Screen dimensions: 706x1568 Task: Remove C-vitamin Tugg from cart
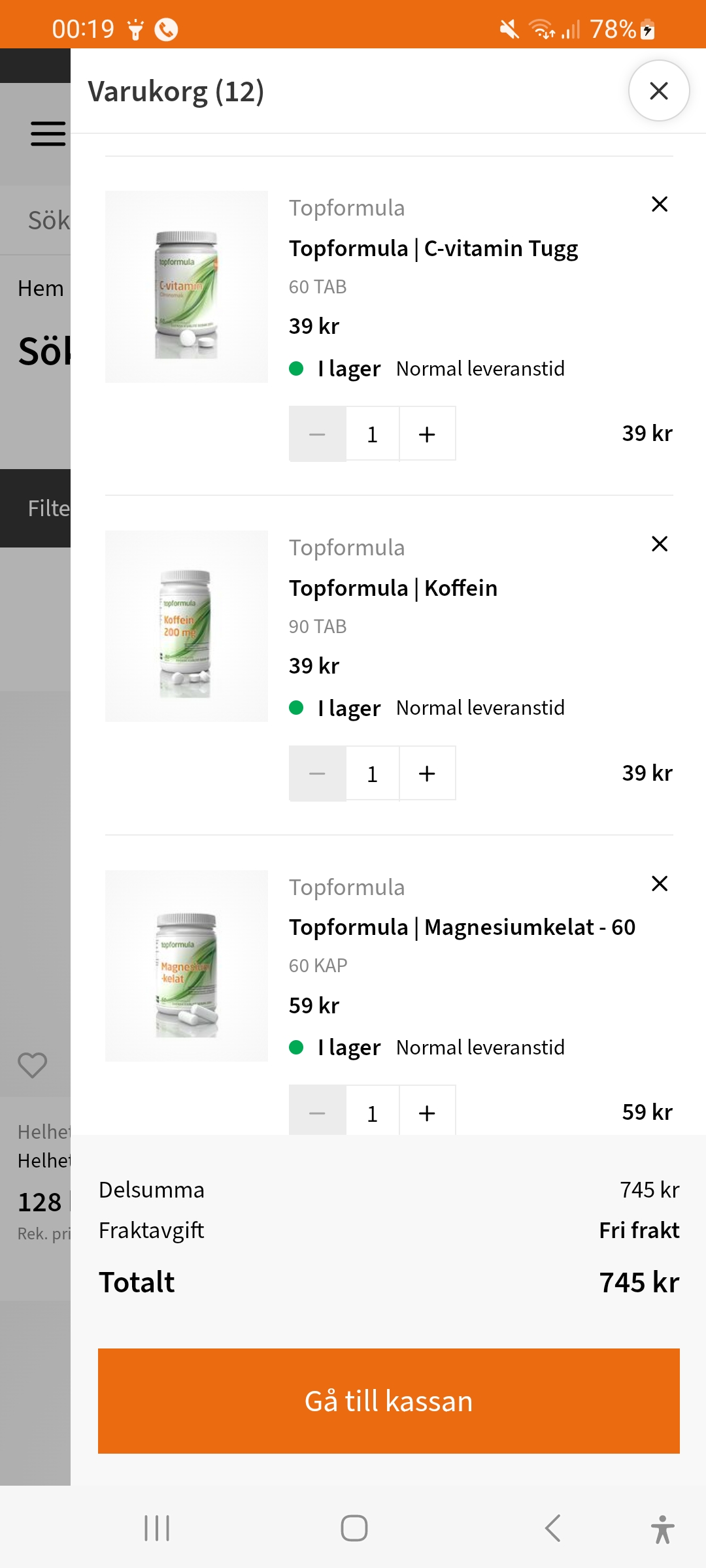660,204
